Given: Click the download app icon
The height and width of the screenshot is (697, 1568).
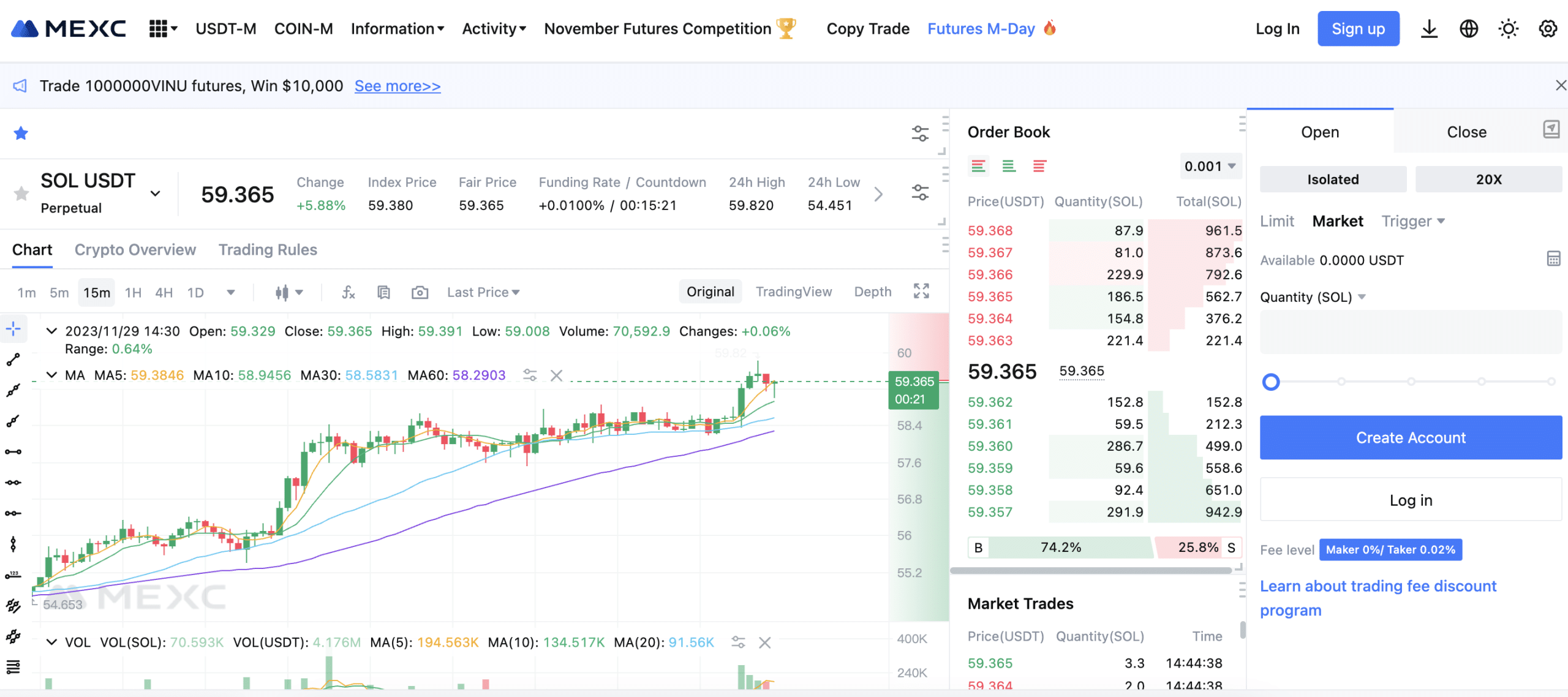Looking at the screenshot, I should [x=1429, y=29].
